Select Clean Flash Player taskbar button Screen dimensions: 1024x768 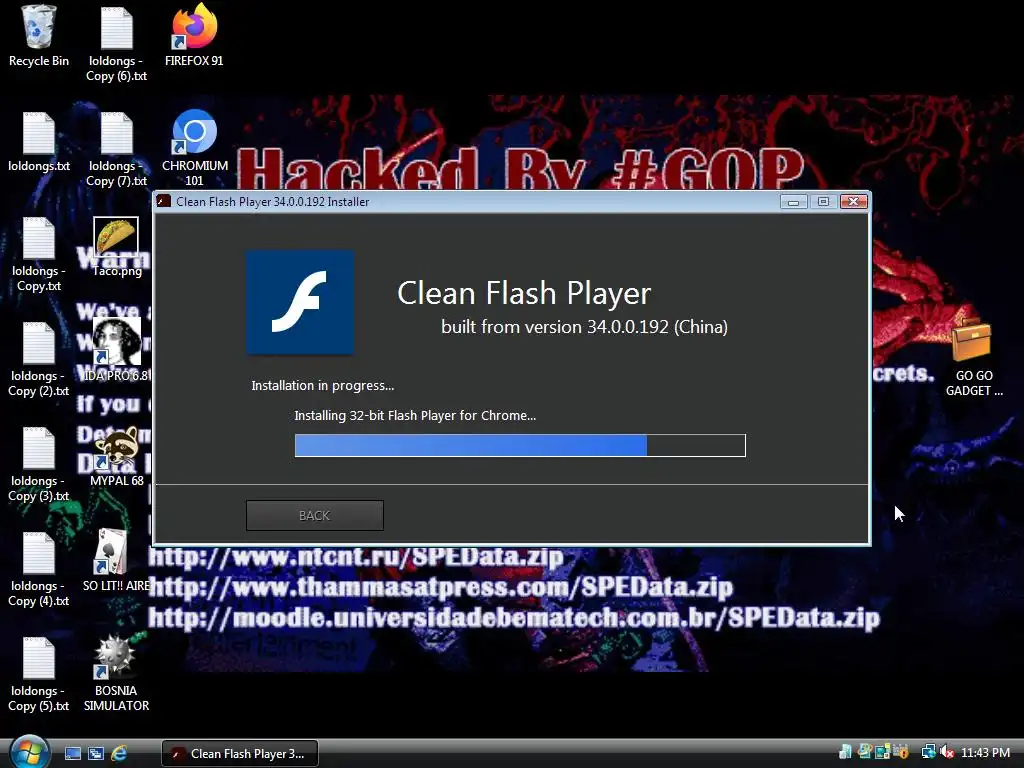tap(240, 754)
